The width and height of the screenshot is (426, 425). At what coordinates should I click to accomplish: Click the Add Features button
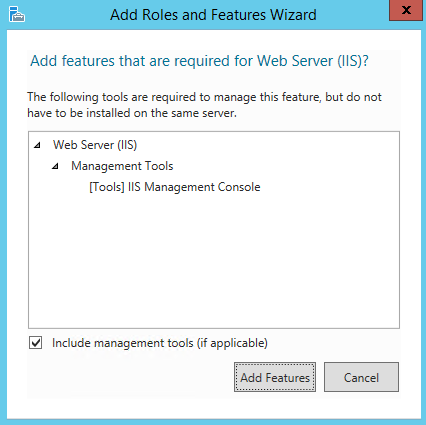pos(275,377)
